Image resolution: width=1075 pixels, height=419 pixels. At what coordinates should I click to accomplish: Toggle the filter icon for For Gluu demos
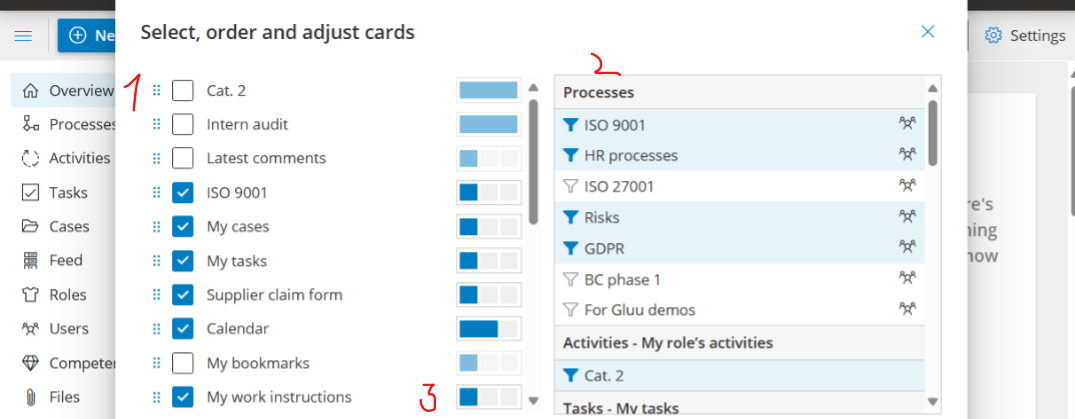571,310
